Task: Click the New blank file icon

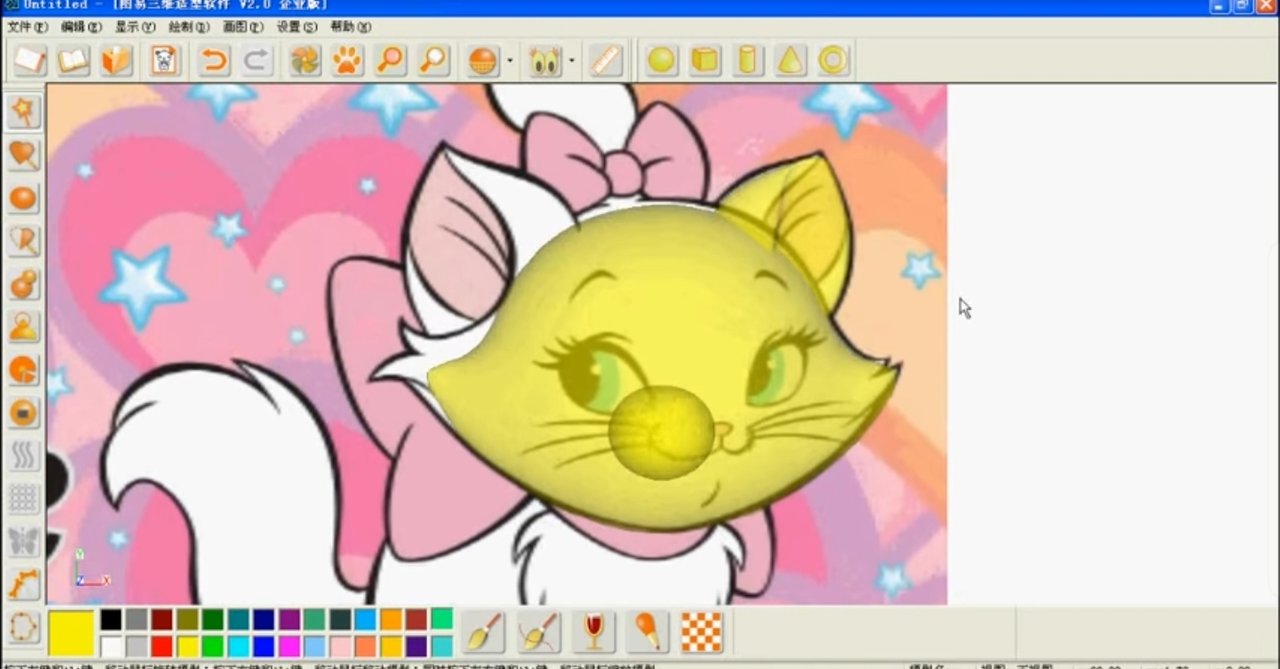Action: (30, 61)
